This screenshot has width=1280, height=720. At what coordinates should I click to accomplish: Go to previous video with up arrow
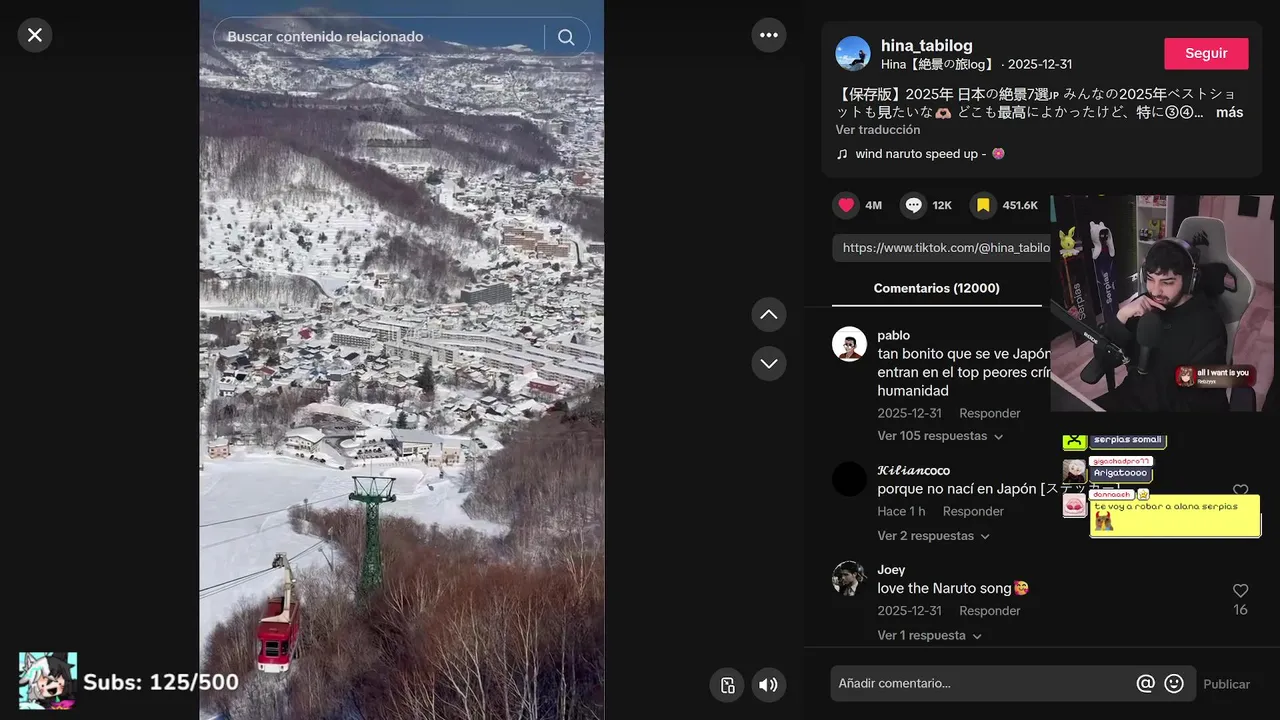(x=769, y=314)
